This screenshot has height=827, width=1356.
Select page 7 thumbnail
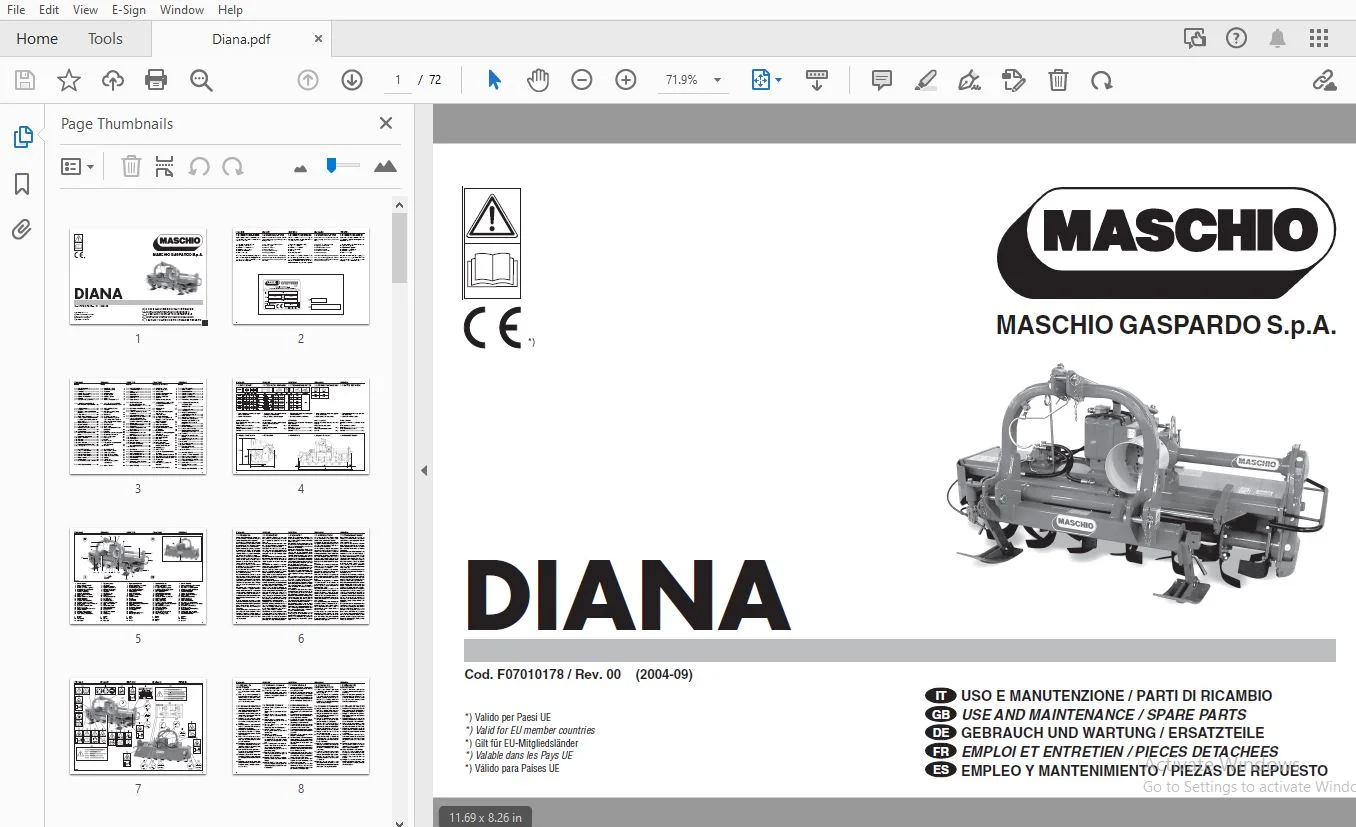coord(138,726)
